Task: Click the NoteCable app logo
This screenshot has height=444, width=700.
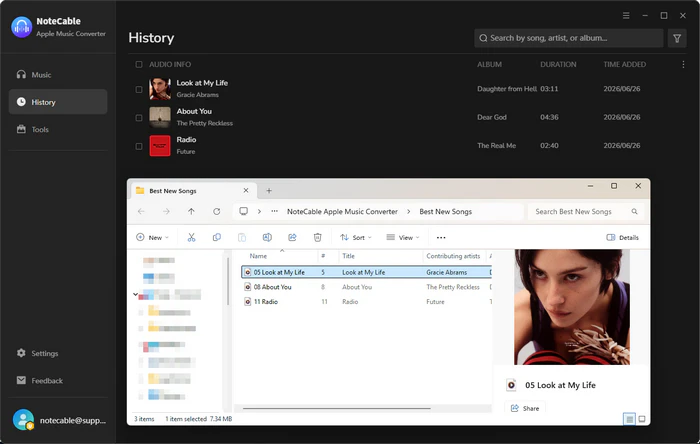Action: pyautogui.click(x=22, y=27)
